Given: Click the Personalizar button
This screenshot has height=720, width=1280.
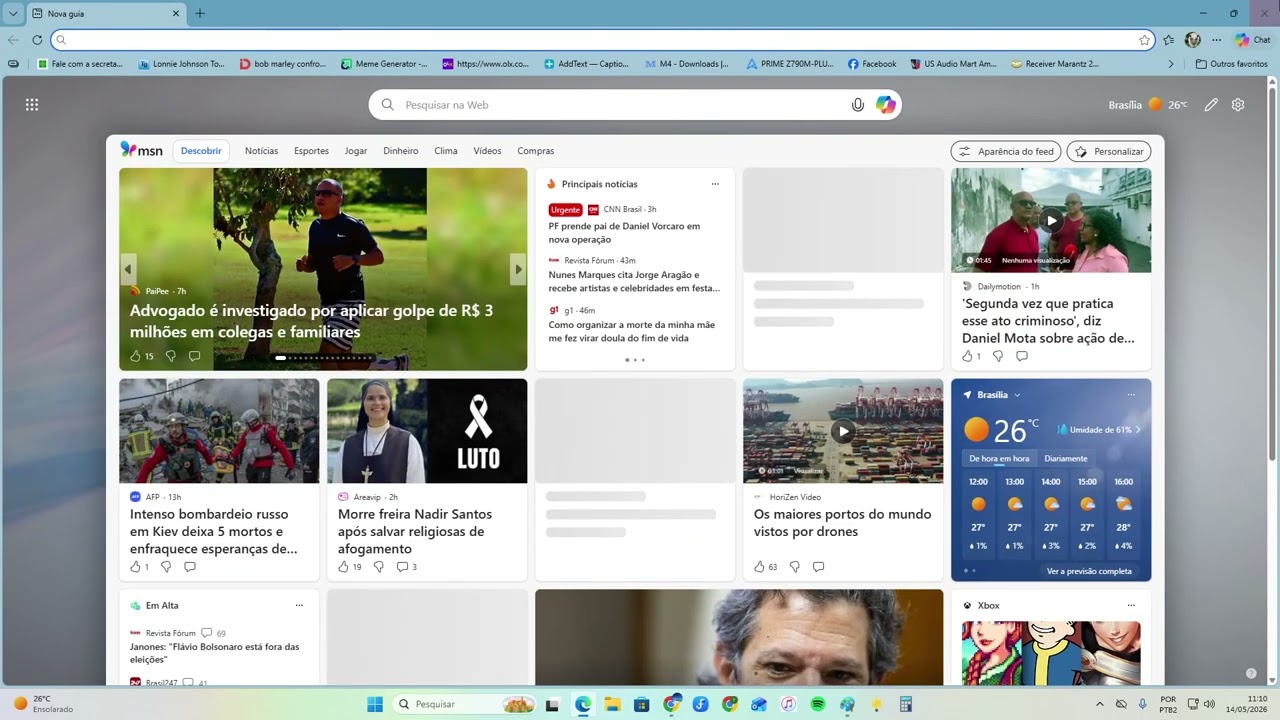Looking at the screenshot, I should coord(1109,151).
